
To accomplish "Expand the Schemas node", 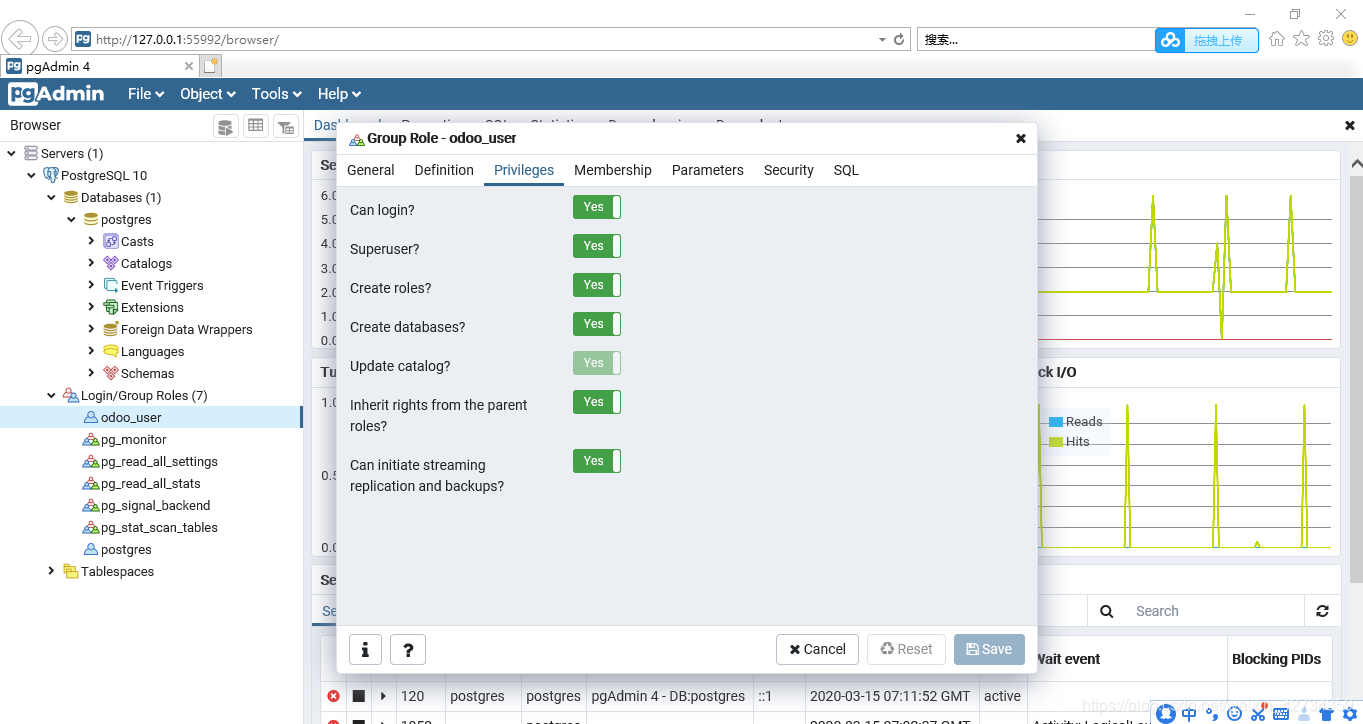I will (92, 373).
